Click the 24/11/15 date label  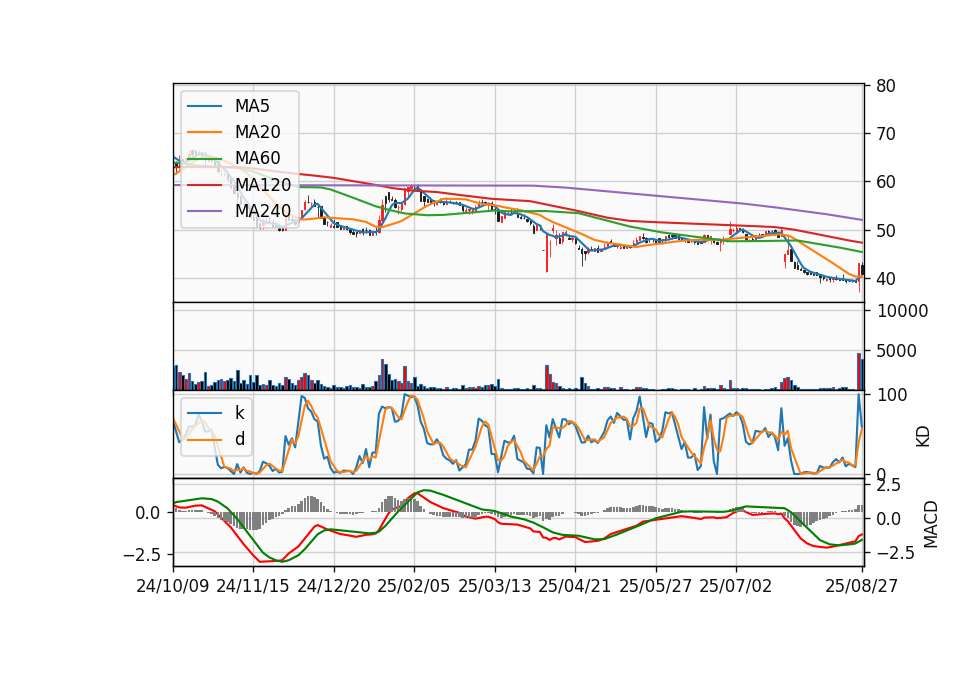pos(252,586)
